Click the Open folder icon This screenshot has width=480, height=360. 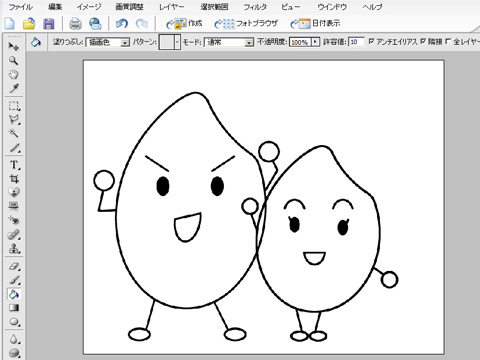(29, 24)
